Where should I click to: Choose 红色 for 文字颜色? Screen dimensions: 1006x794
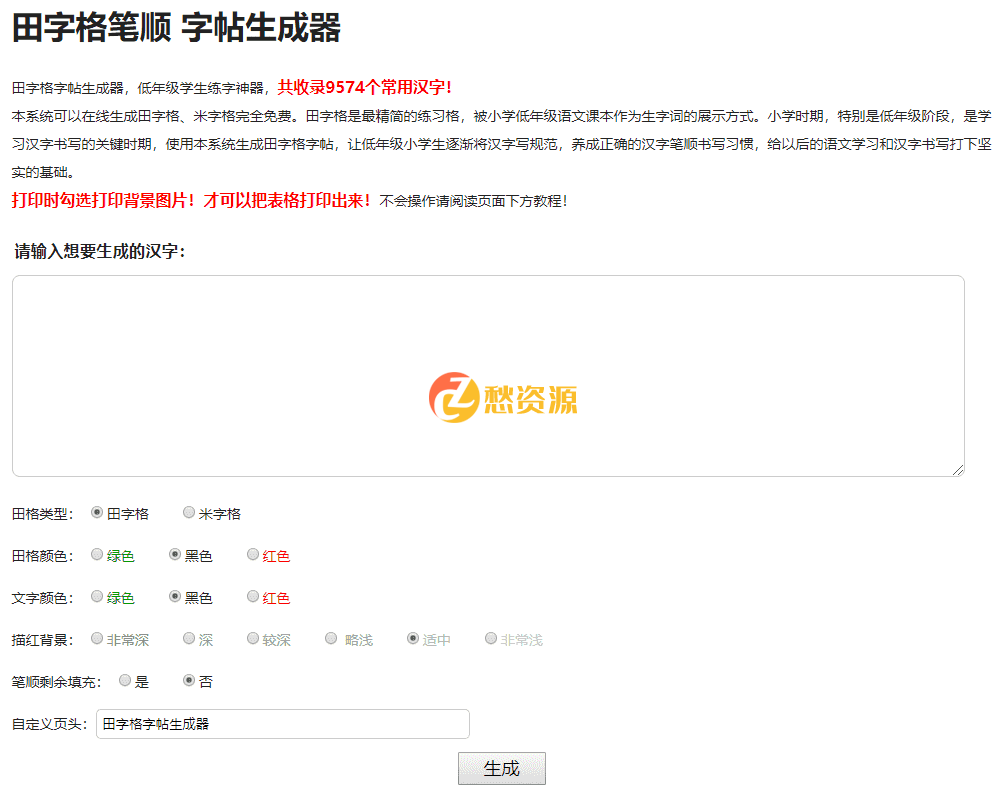pyautogui.click(x=252, y=595)
